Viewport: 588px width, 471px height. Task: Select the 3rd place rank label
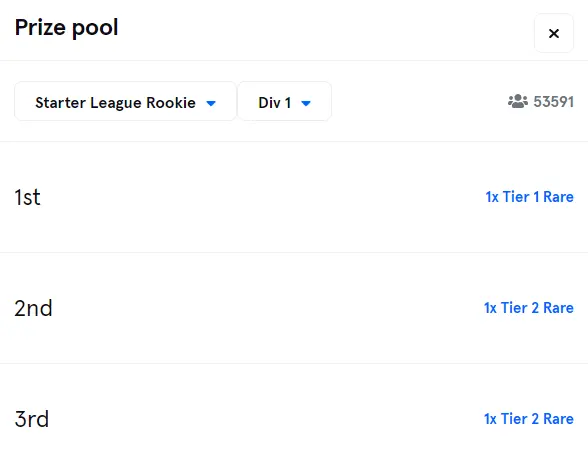[32, 419]
